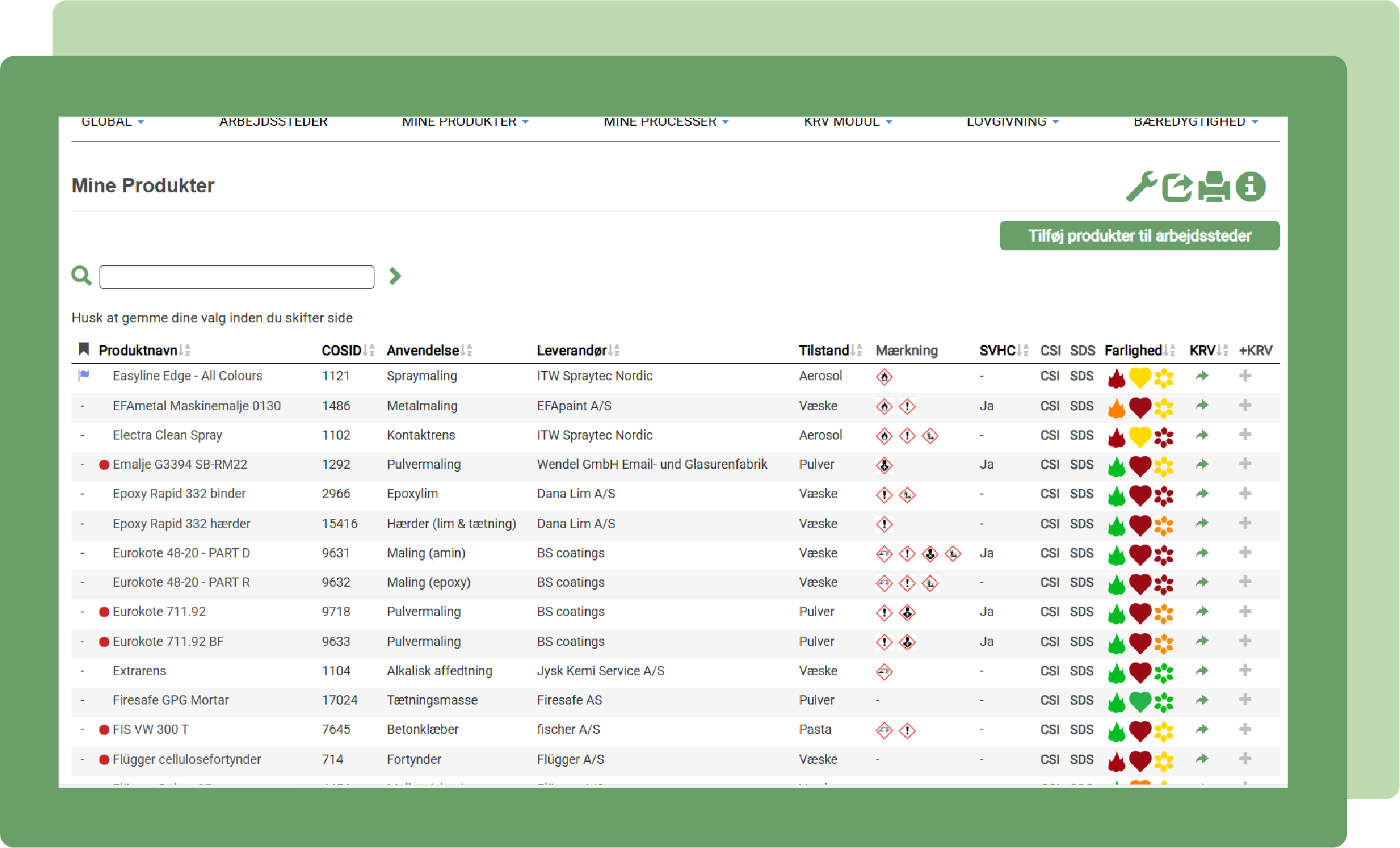1400x848 pixels.
Task: Toggle bookmark marker for EFAmetal Maskinemalje row
Action: [x=82, y=406]
